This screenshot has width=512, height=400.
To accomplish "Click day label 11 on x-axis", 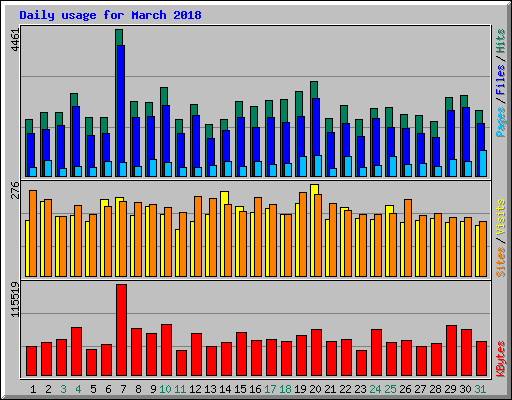I will (x=180, y=389).
